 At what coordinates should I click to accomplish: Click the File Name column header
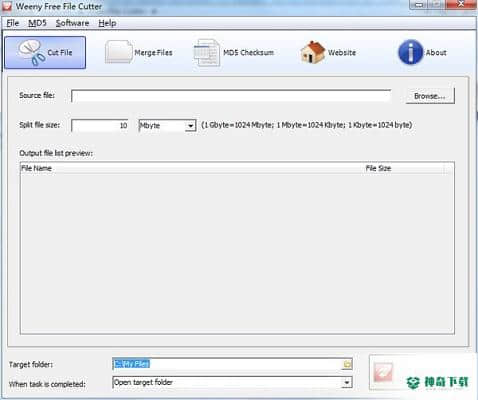pos(193,168)
